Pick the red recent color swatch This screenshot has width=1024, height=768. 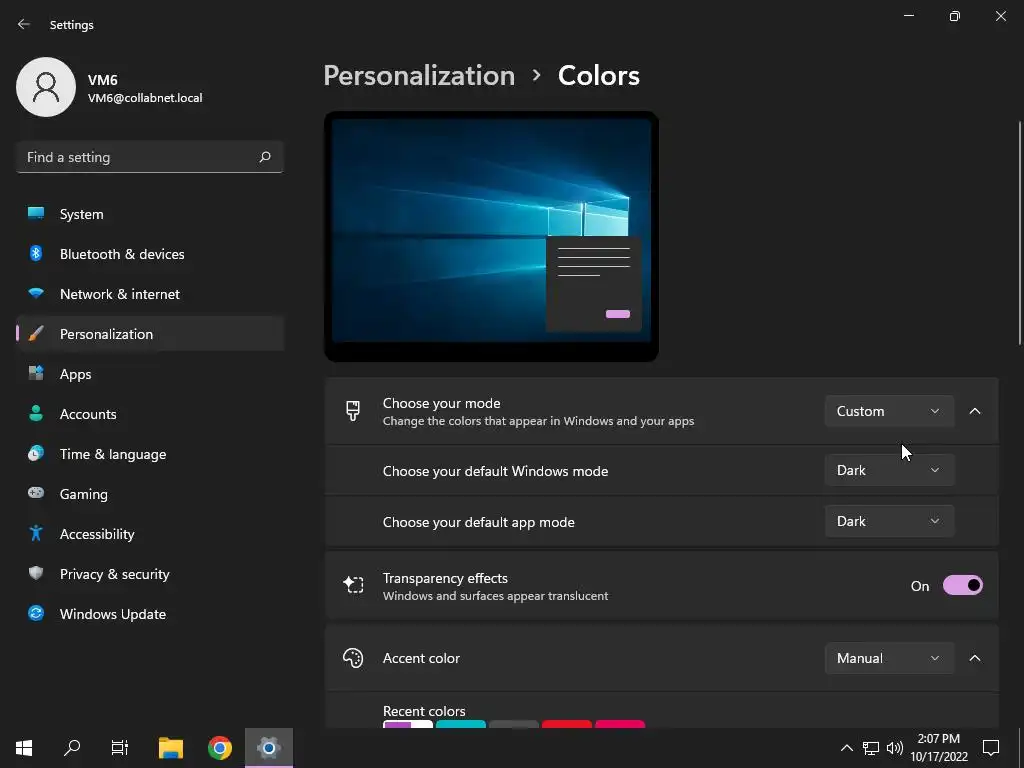(x=566, y=724)
